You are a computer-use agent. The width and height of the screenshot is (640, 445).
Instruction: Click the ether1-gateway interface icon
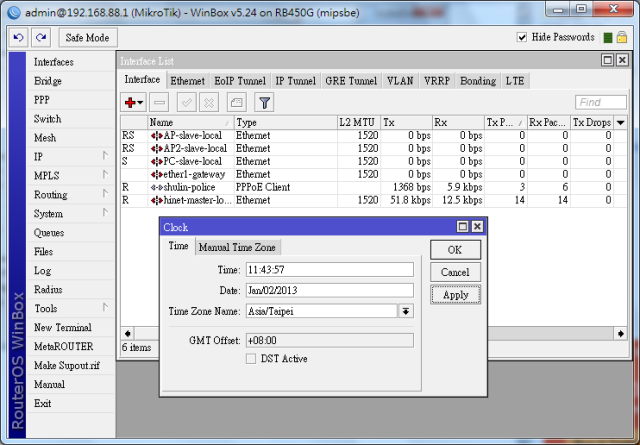(x=156, y=175)
